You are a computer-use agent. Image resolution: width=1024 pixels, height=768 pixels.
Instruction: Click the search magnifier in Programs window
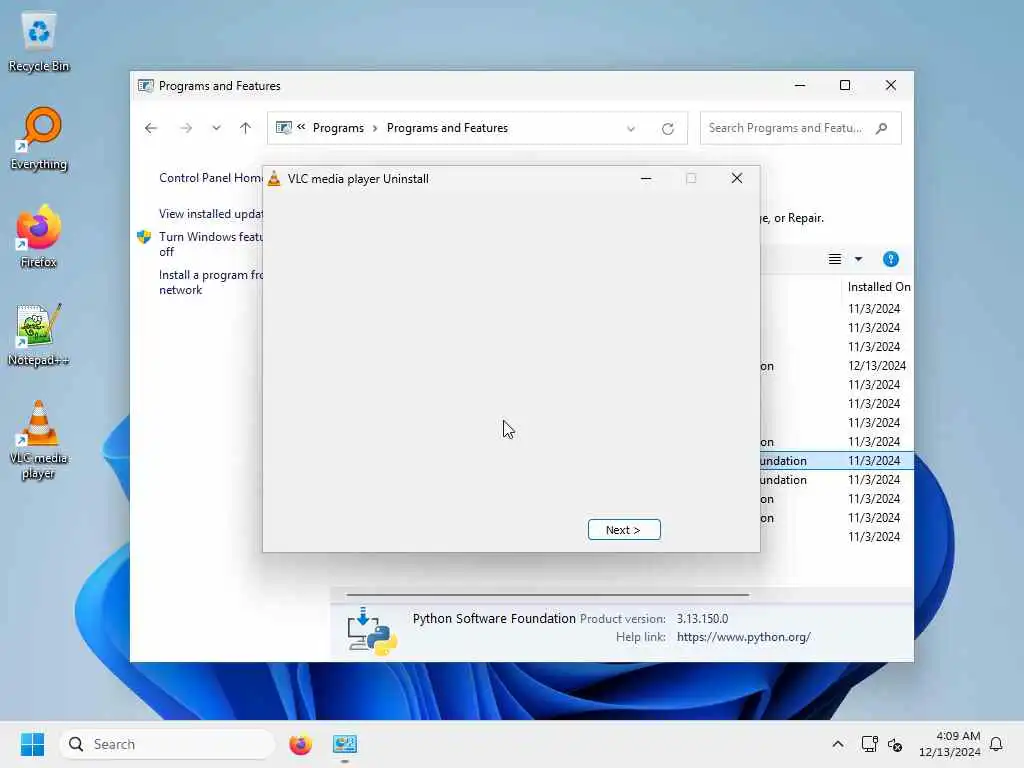882,128
